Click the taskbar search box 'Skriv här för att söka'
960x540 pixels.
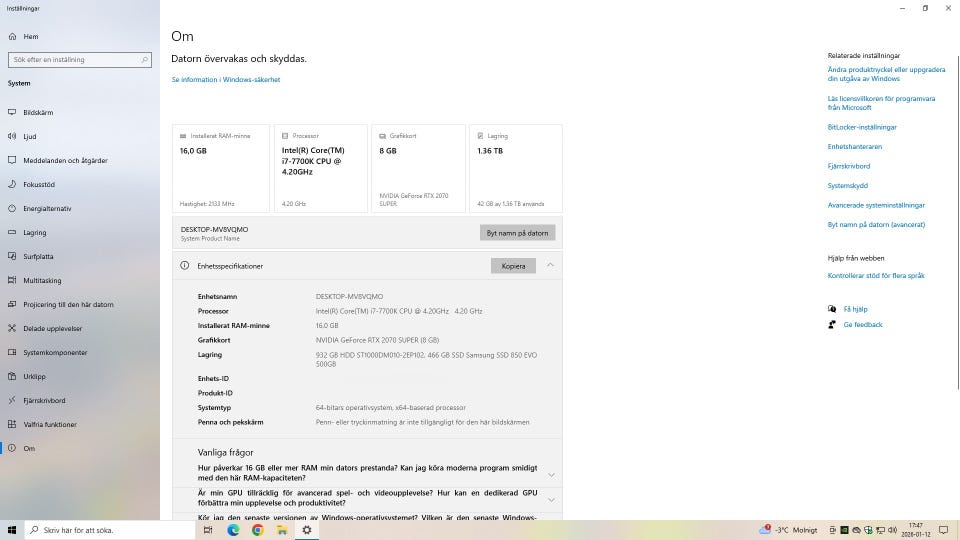(x=110, y=530)
